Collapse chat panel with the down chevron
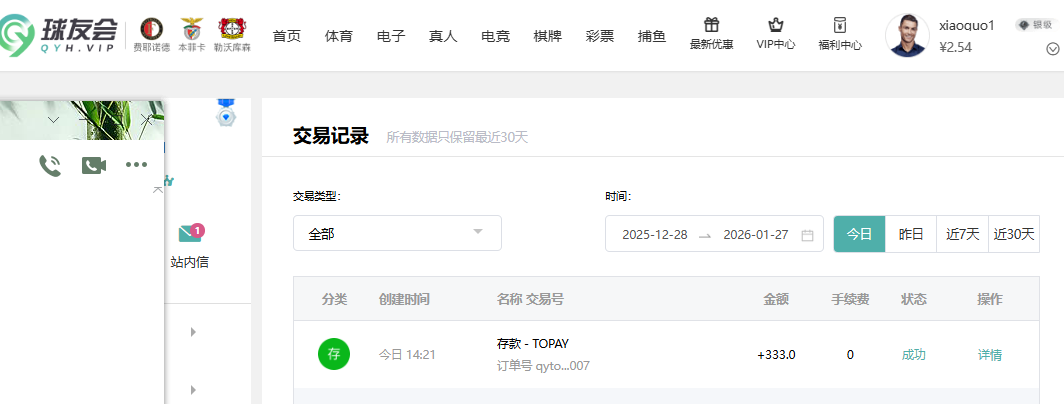The image size is (1064, 404). coord(54,119)
